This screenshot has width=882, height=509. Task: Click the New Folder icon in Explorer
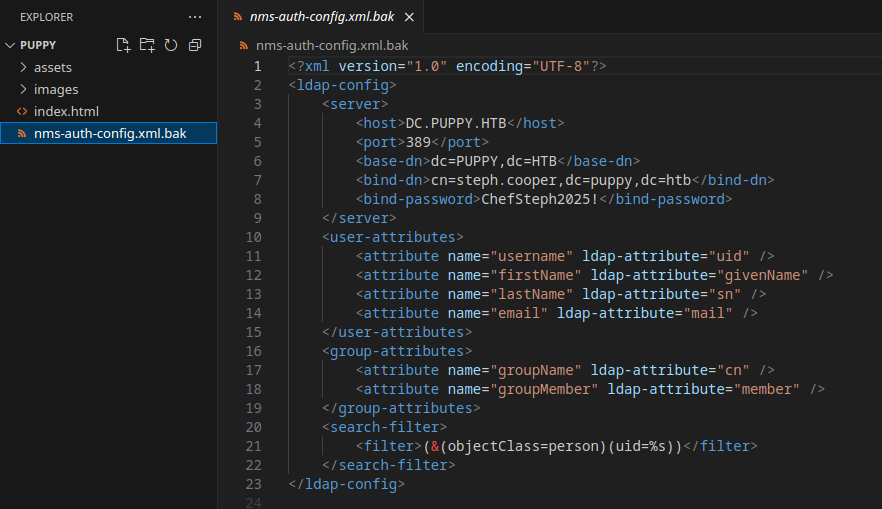(x=147, y=45)
